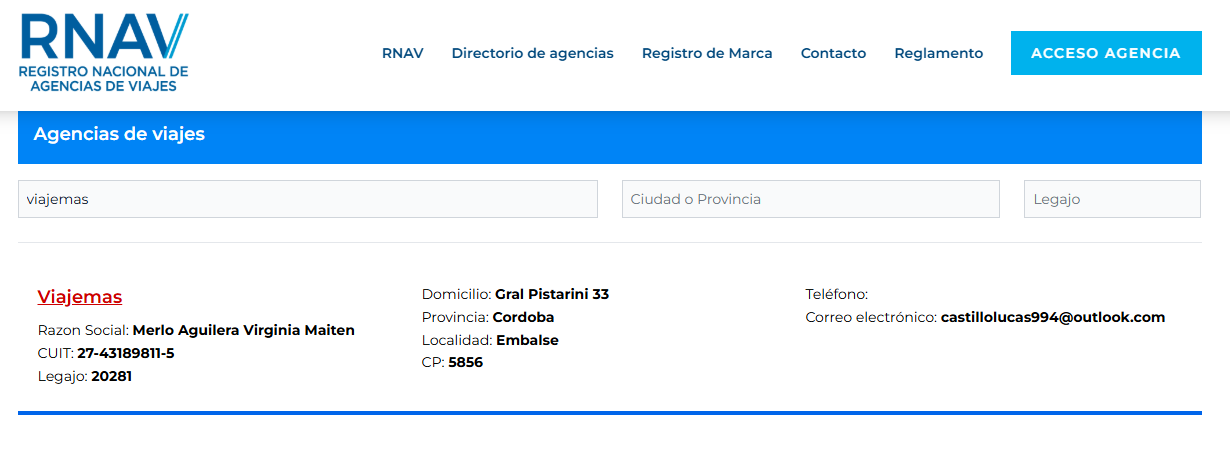Click the Legajo number 20281 in the result
The image size is (1230, 449).
click(111, 376)
